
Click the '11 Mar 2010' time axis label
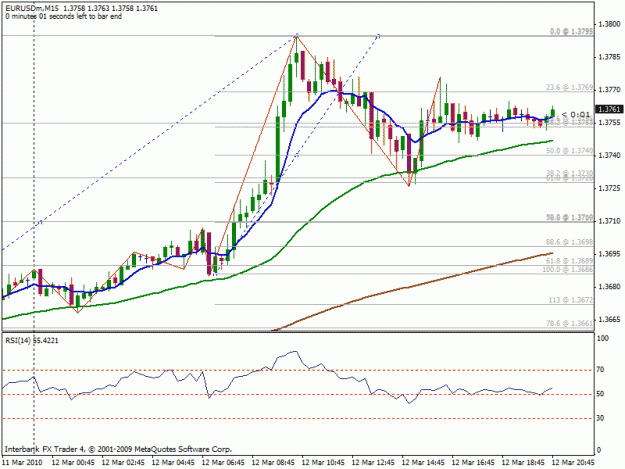point(22,463)
